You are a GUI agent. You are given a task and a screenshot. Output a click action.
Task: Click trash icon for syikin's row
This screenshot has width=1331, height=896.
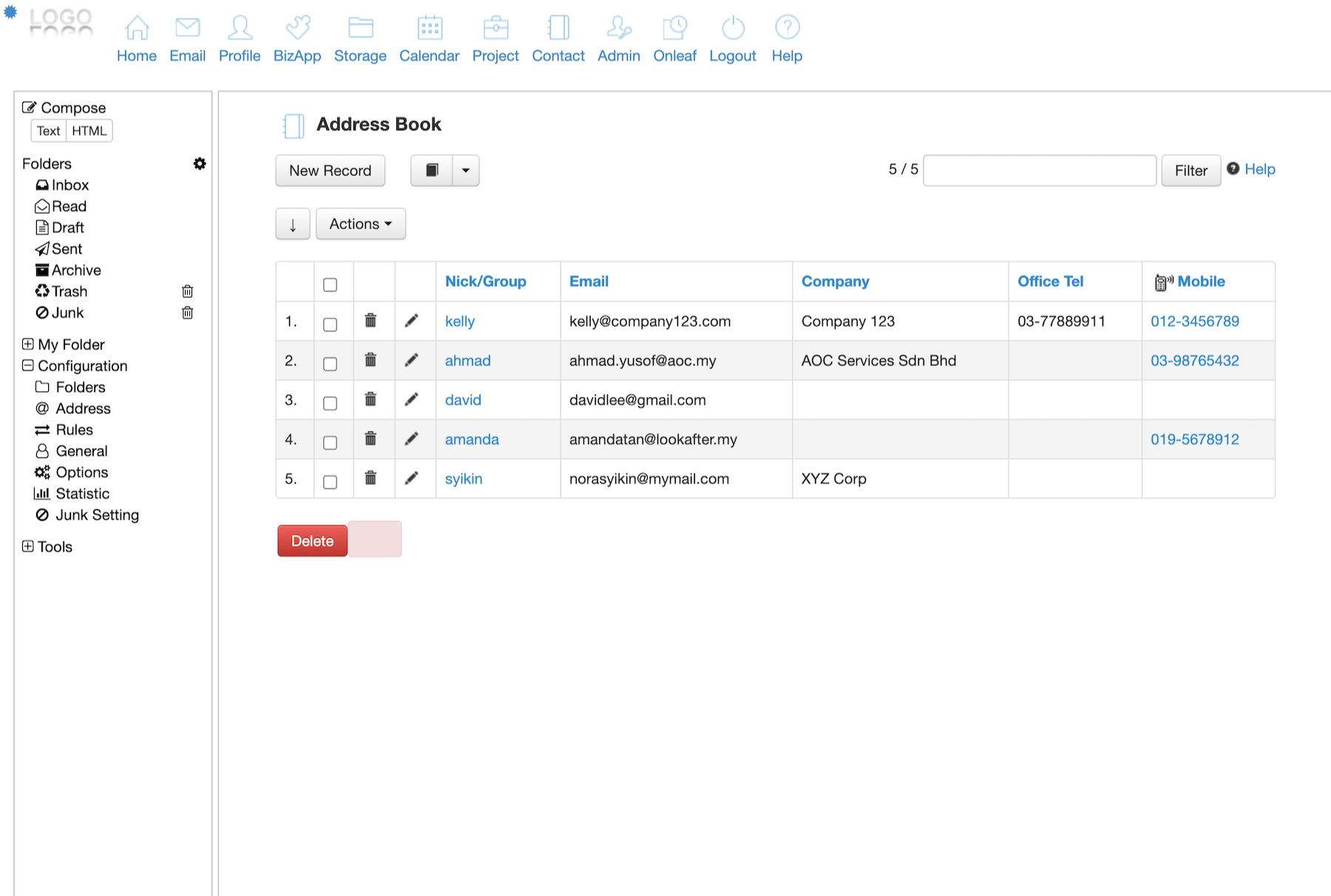coord(370,478)
